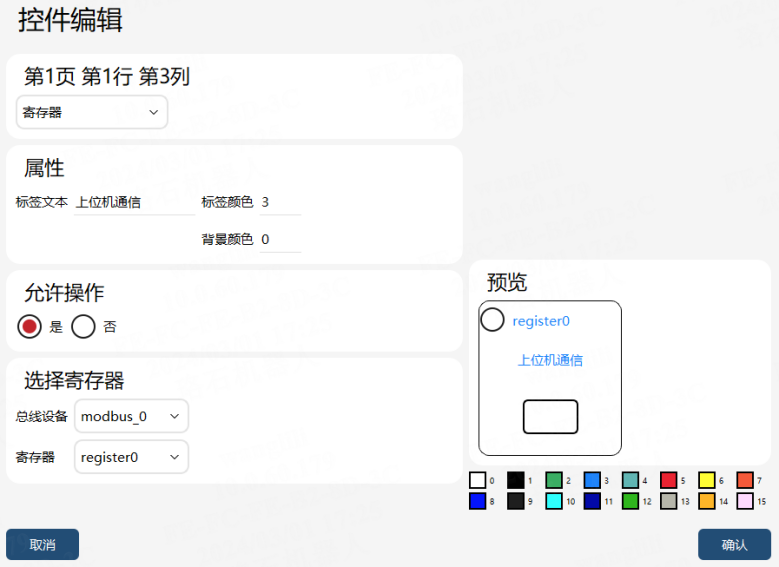Pick color swatch 10 cyan
Screen dimensions: 779x567
[x=554, y=501]
